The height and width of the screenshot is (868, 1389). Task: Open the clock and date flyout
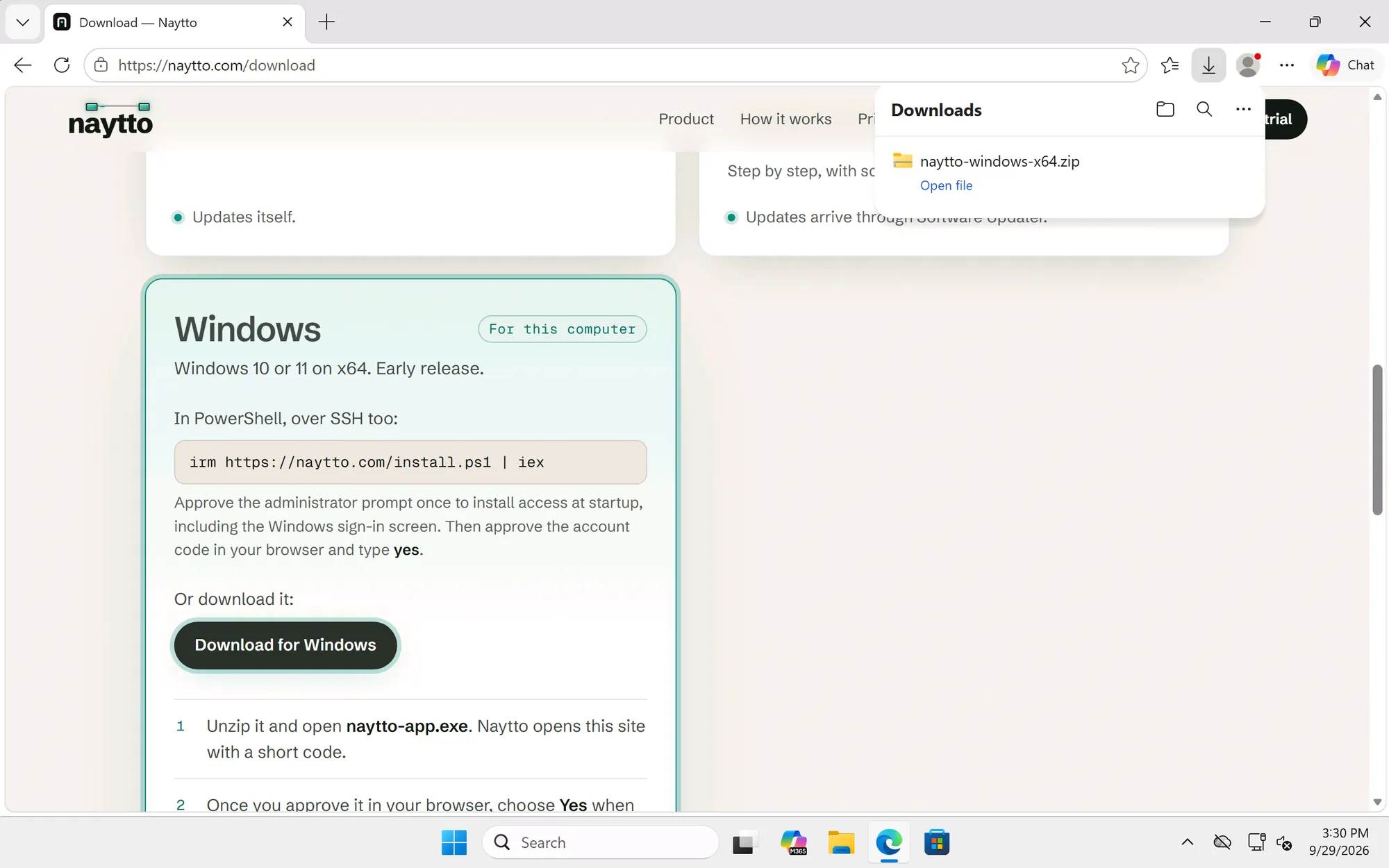click(x=1338, y=842)
